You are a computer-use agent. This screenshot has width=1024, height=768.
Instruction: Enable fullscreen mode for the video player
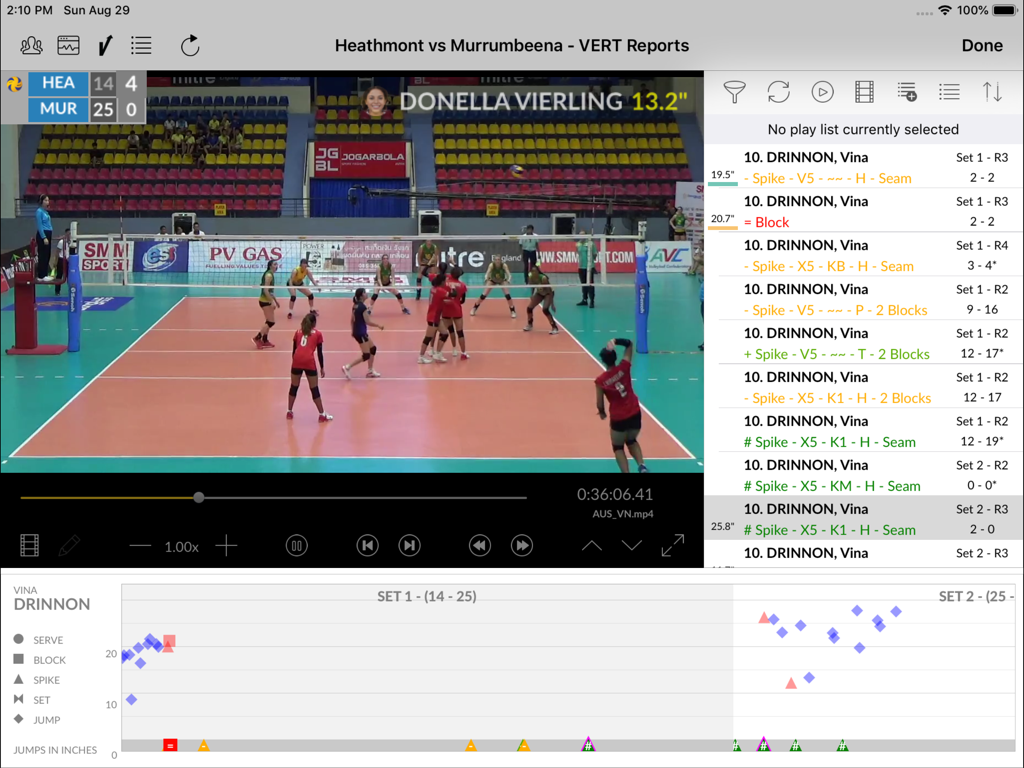tap(673, 545)
